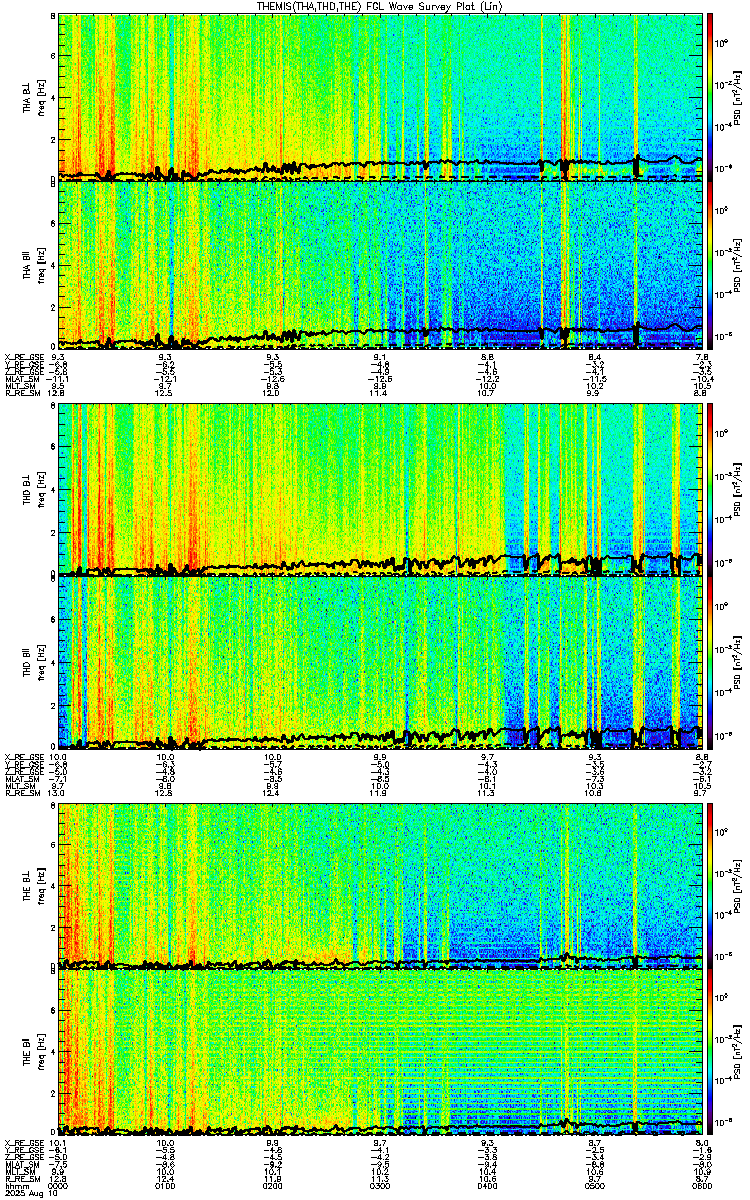The width and height of the screenshot is (750, 1200).
Task: Click the PSD color bar beside THD B-parallel
Action: (710, 660)
